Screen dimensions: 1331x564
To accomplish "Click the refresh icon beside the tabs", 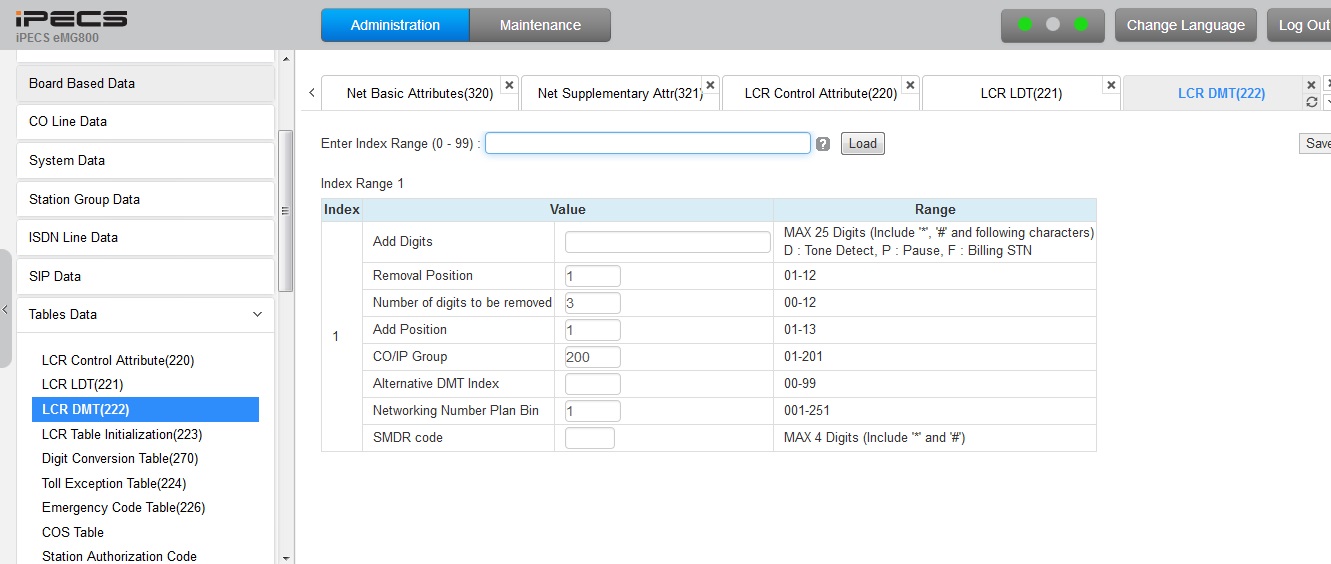I will click(x=1312, y=102).
